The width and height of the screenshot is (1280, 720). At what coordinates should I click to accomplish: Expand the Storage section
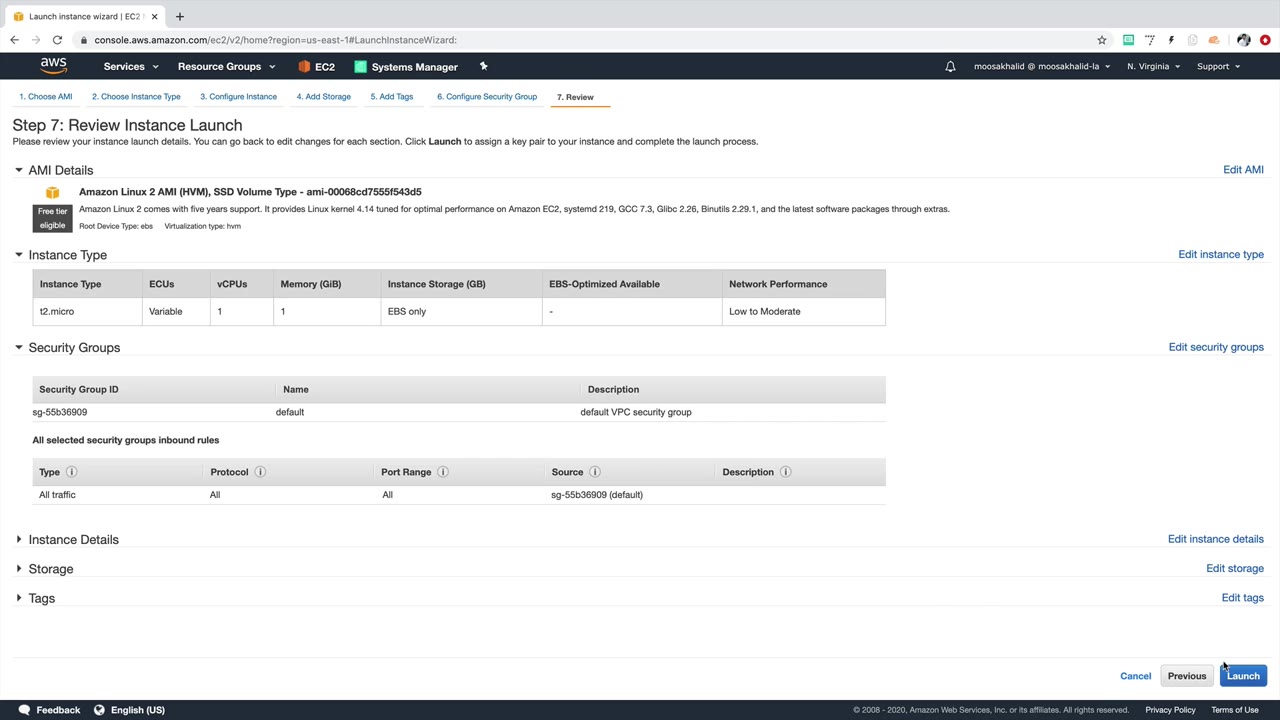point(19,569)
